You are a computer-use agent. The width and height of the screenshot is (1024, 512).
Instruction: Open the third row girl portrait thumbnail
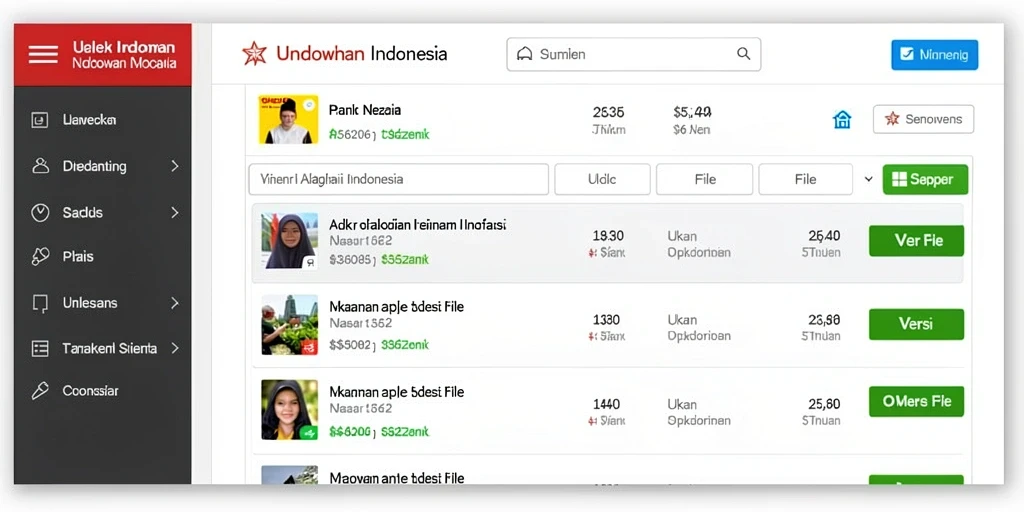(289, 409)
